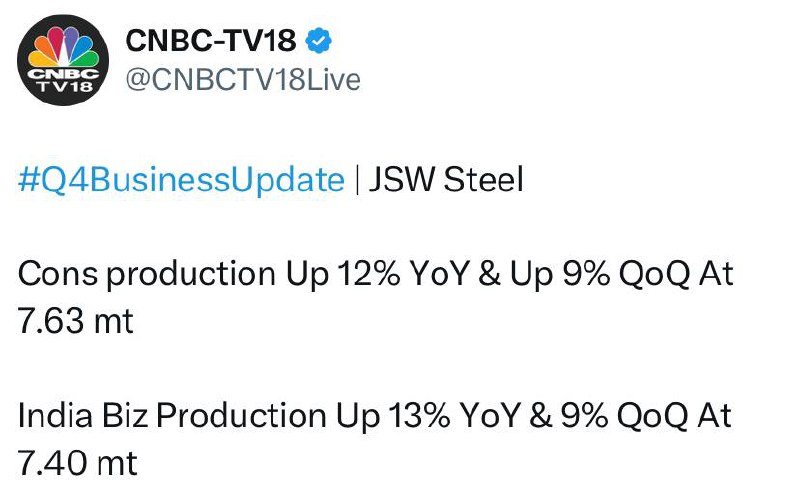The width and height of the screenshot is (800, 496).
Task: Click the blue verified badge
Action: 319,41
